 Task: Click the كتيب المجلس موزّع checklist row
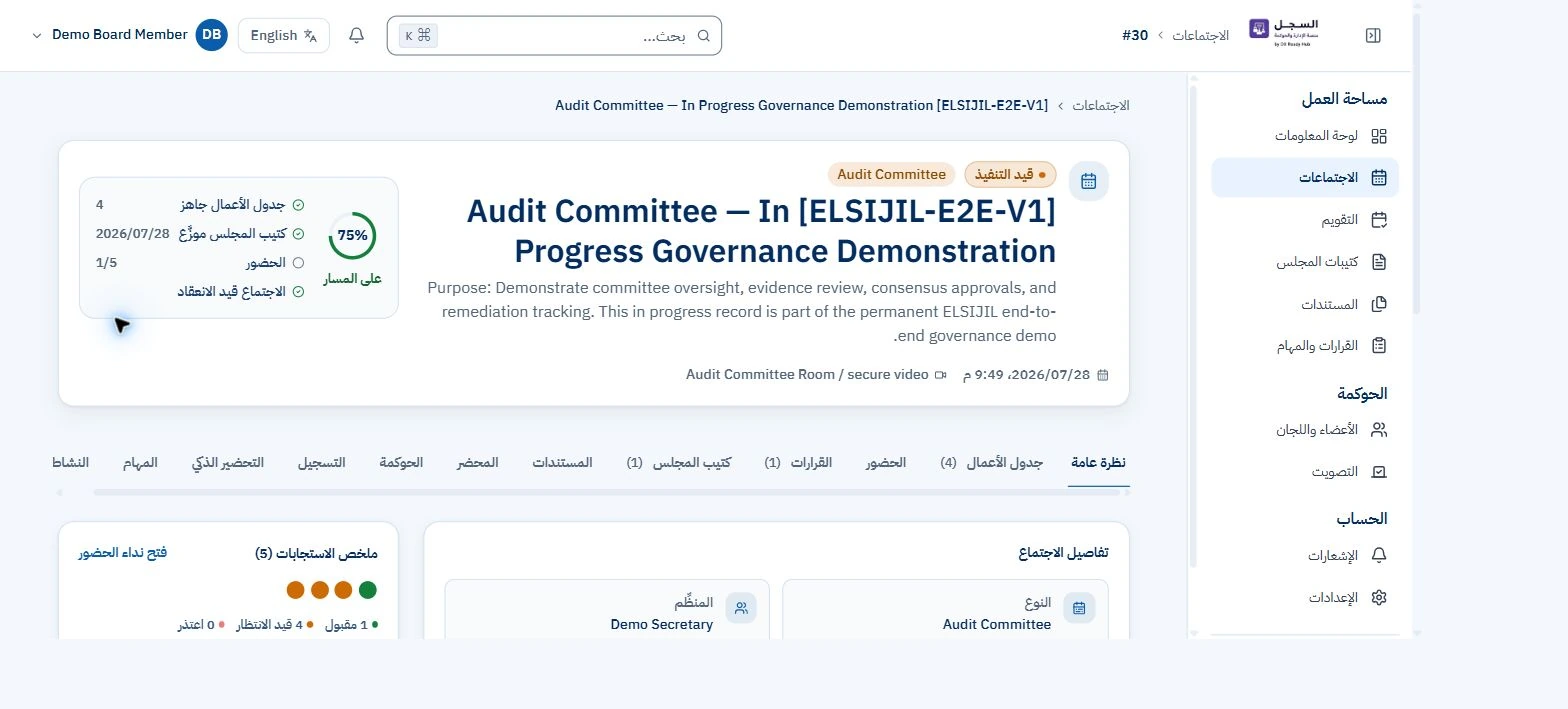200,234
